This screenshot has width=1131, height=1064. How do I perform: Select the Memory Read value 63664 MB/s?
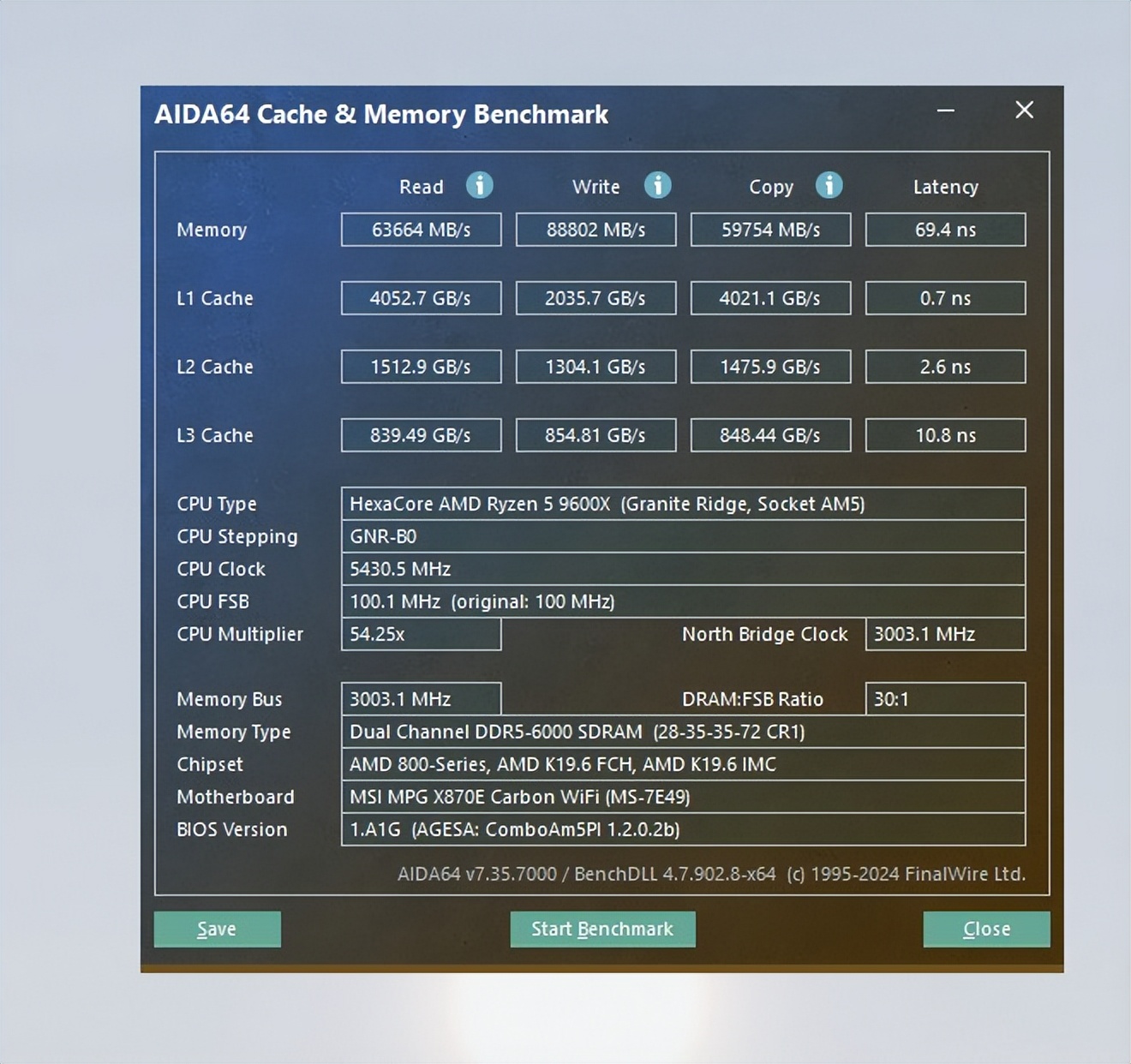[x=421, y=230]
